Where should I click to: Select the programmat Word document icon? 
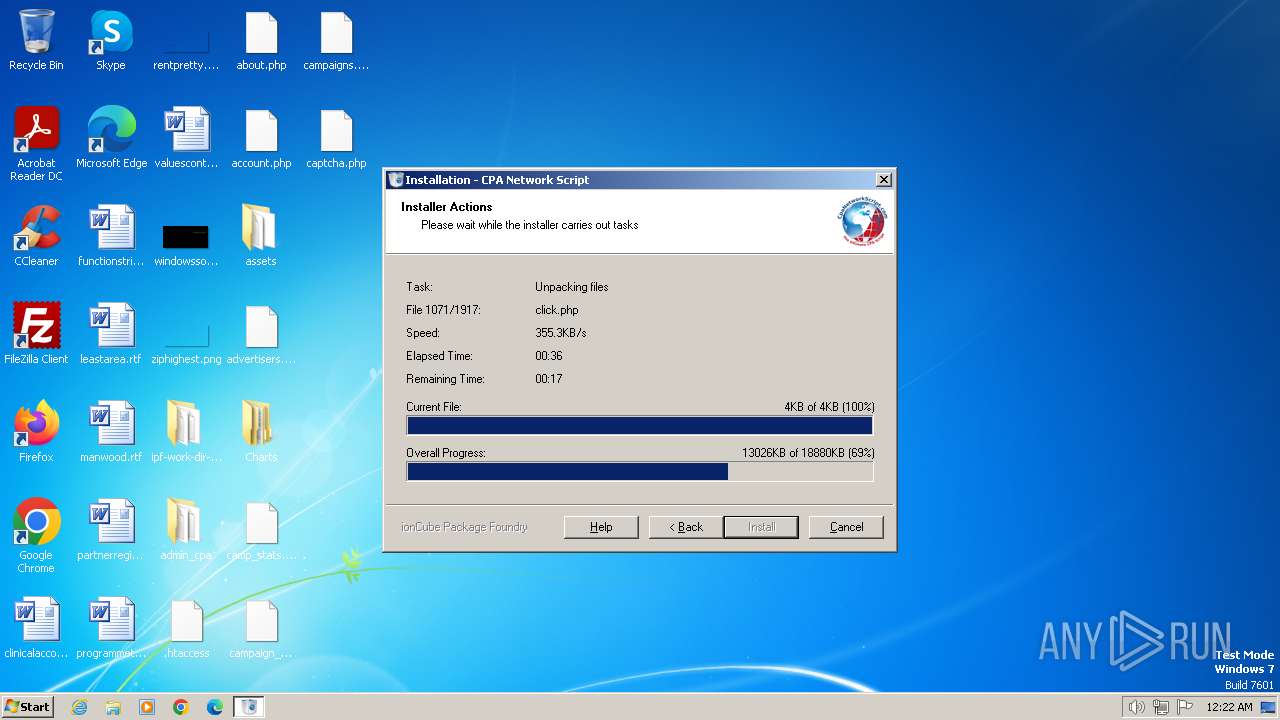[111, 628]
